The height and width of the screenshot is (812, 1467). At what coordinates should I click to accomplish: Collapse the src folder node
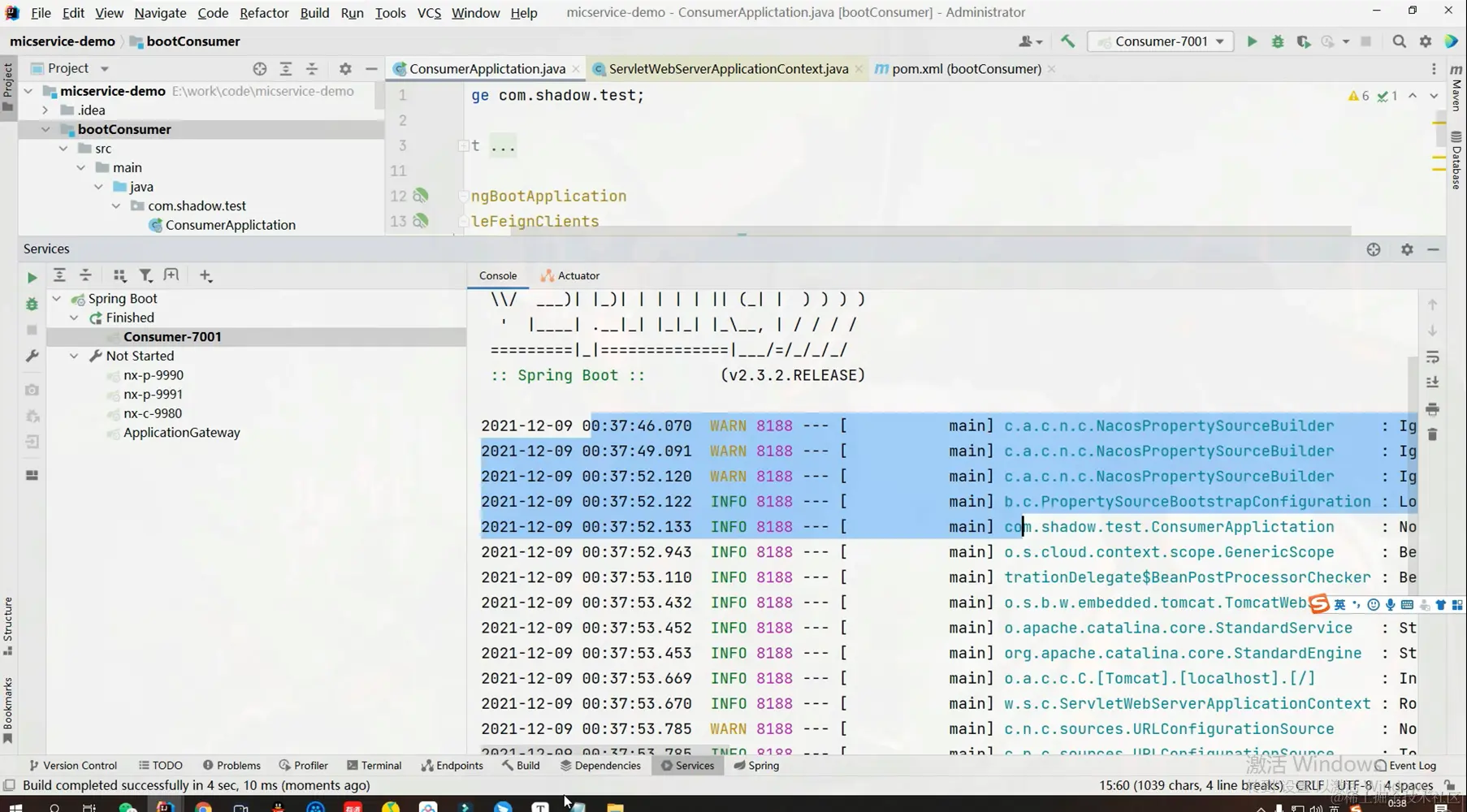coord(63,149)
